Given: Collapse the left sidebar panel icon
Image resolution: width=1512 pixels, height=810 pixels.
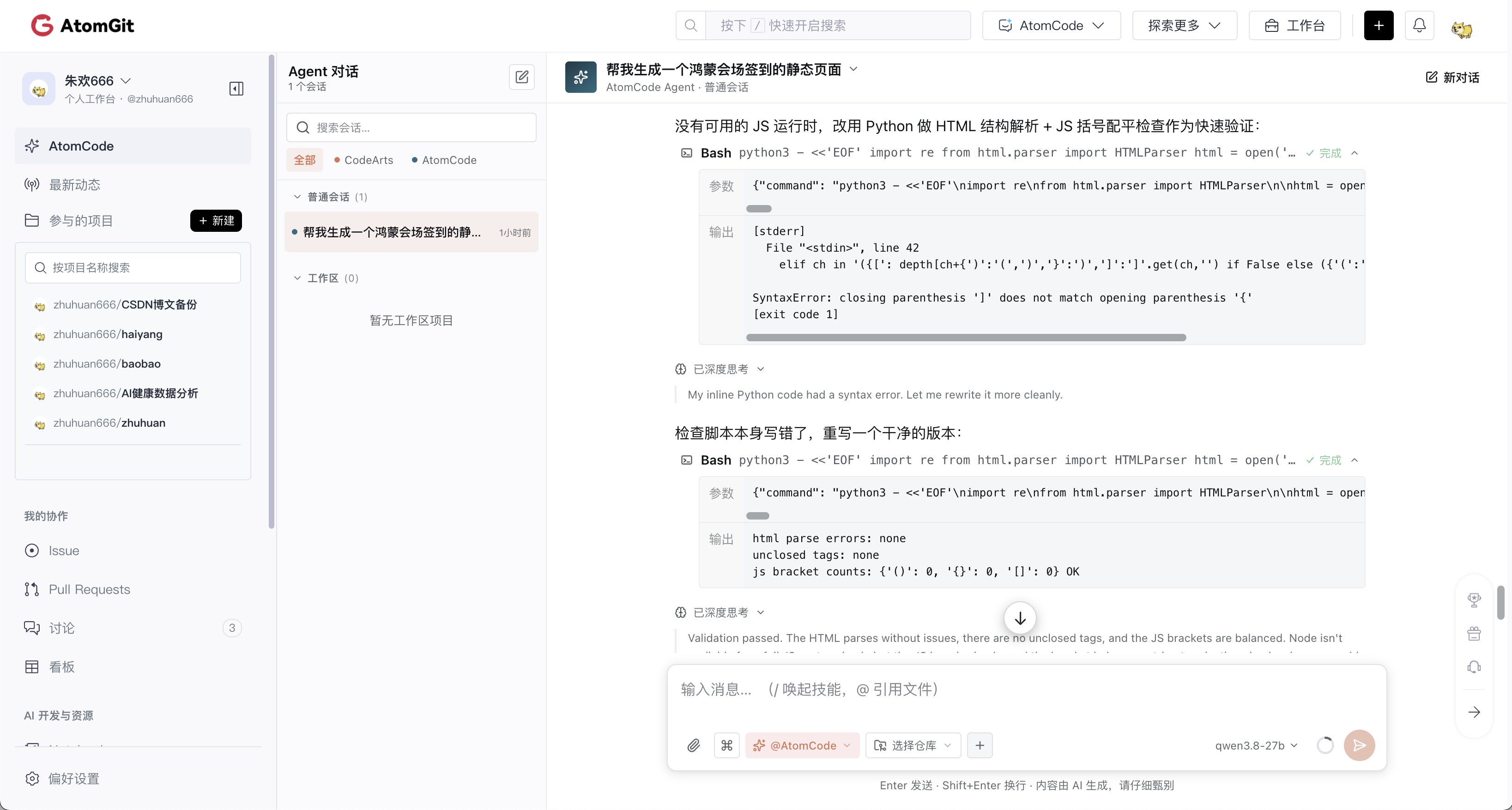Looking at the screenshot, I should point(236,89).
